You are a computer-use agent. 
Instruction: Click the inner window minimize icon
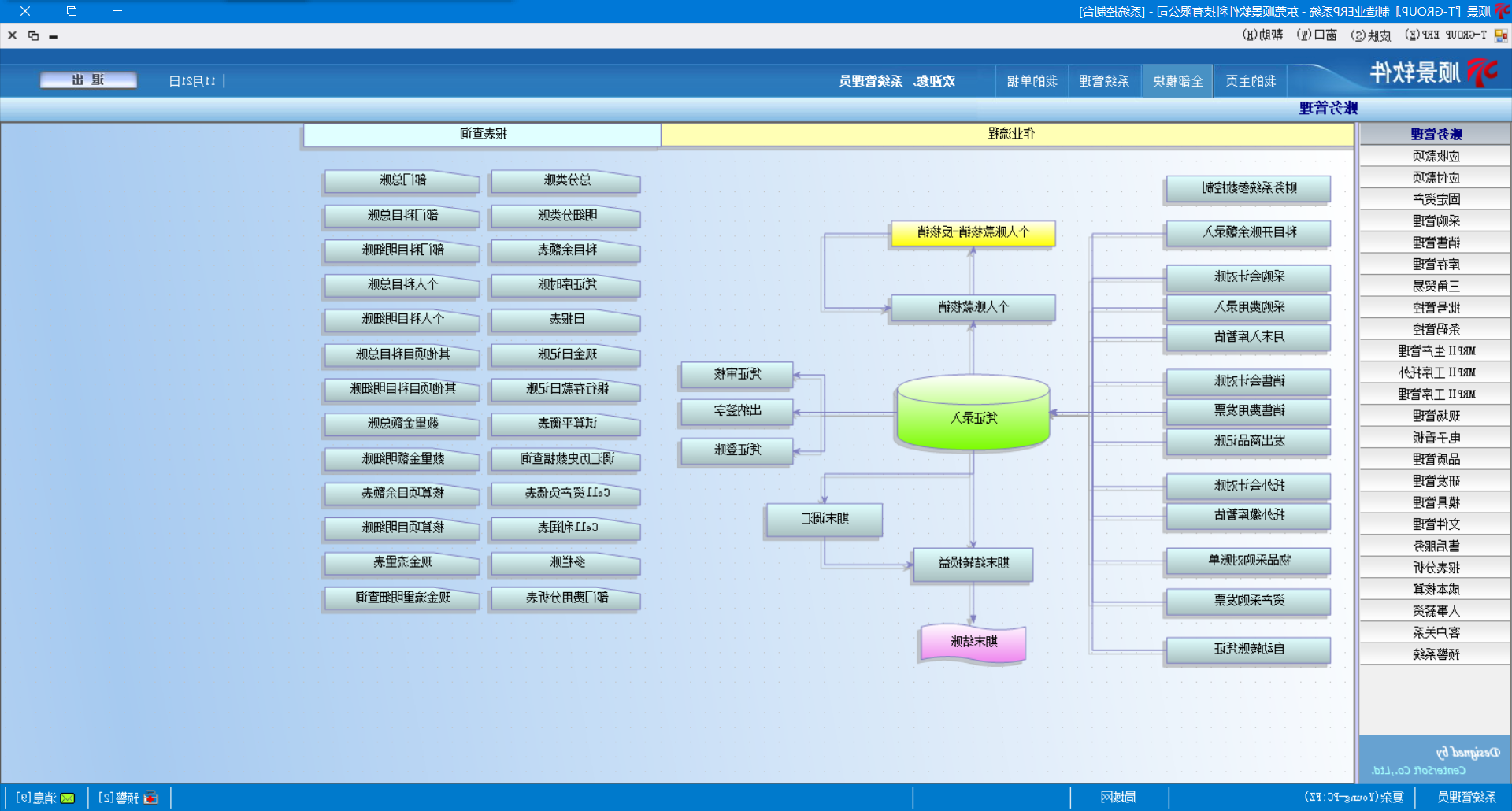point(54,36)
